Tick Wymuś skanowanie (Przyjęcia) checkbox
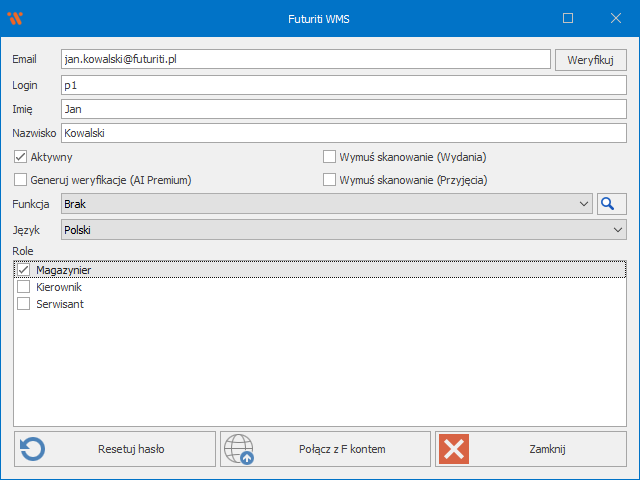This screenshot has height=480, width=640. (x=329, y=180)
